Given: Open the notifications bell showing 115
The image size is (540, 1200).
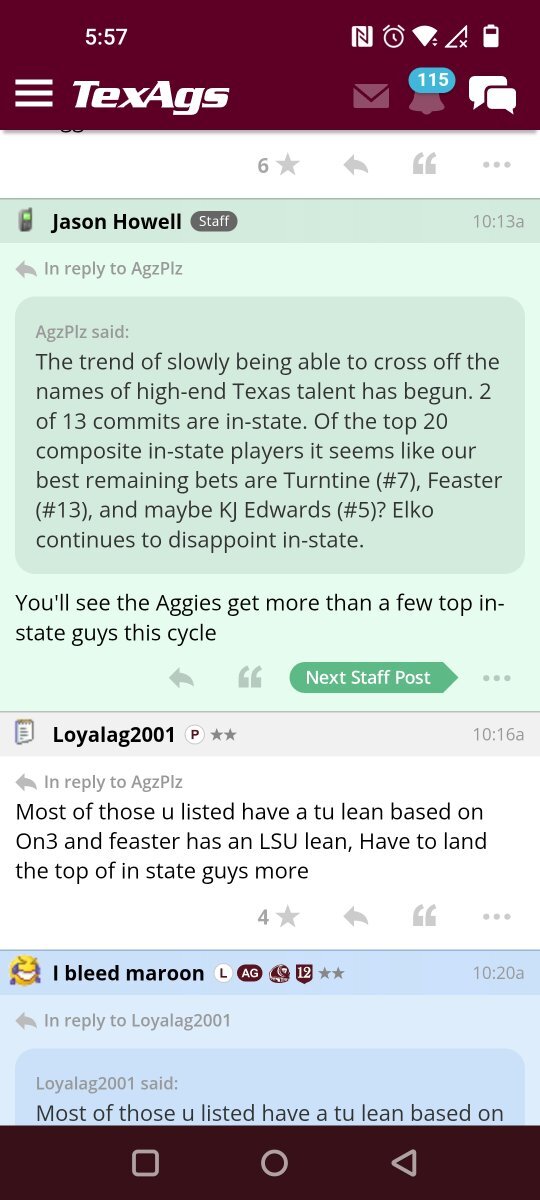Looking at the screenshot, I should pos(427,92).
